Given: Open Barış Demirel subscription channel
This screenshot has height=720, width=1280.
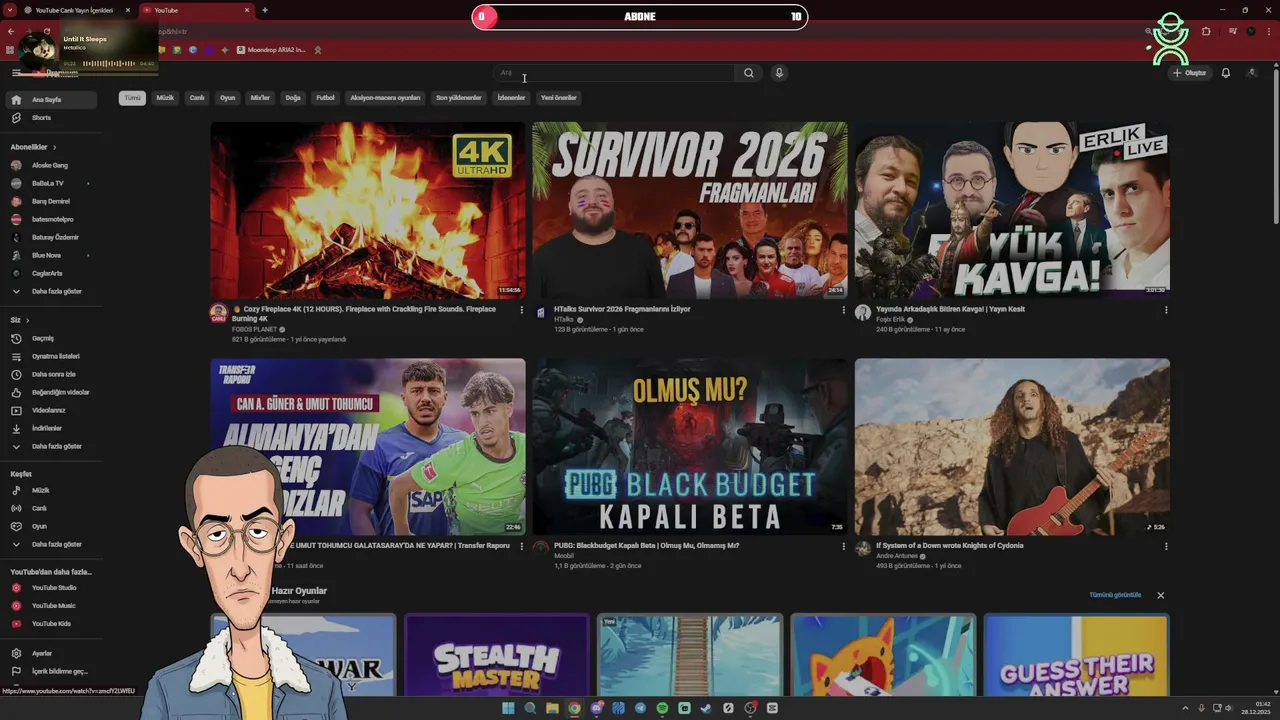Looking at the screenshot, I should 50,201.
